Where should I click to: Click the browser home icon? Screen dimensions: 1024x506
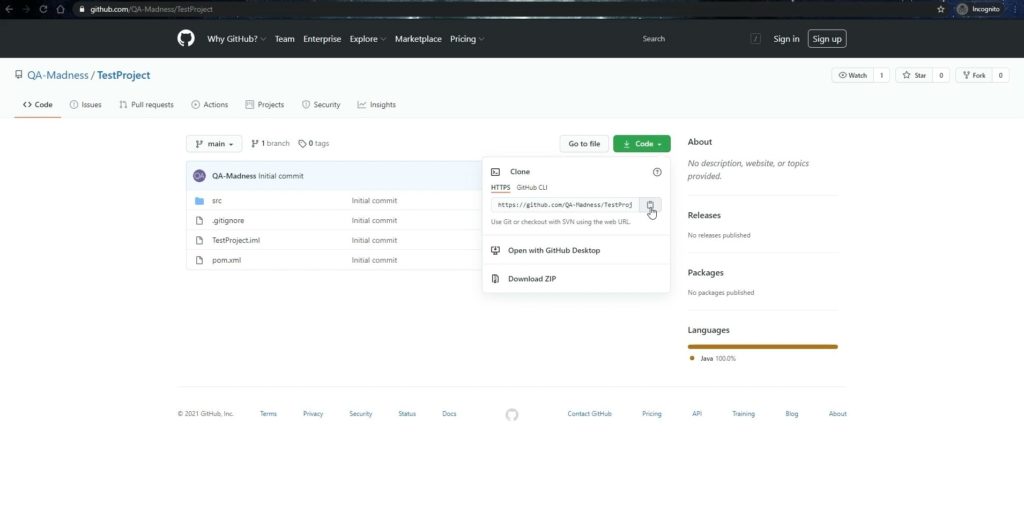[60, 9]
